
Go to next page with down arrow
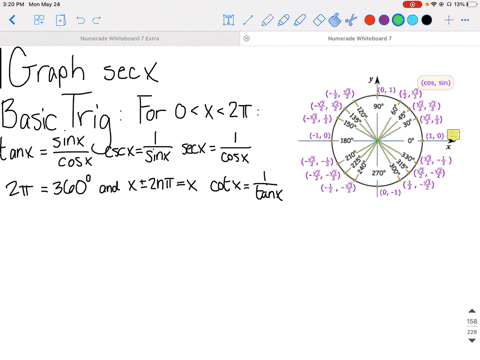(472, 340)
